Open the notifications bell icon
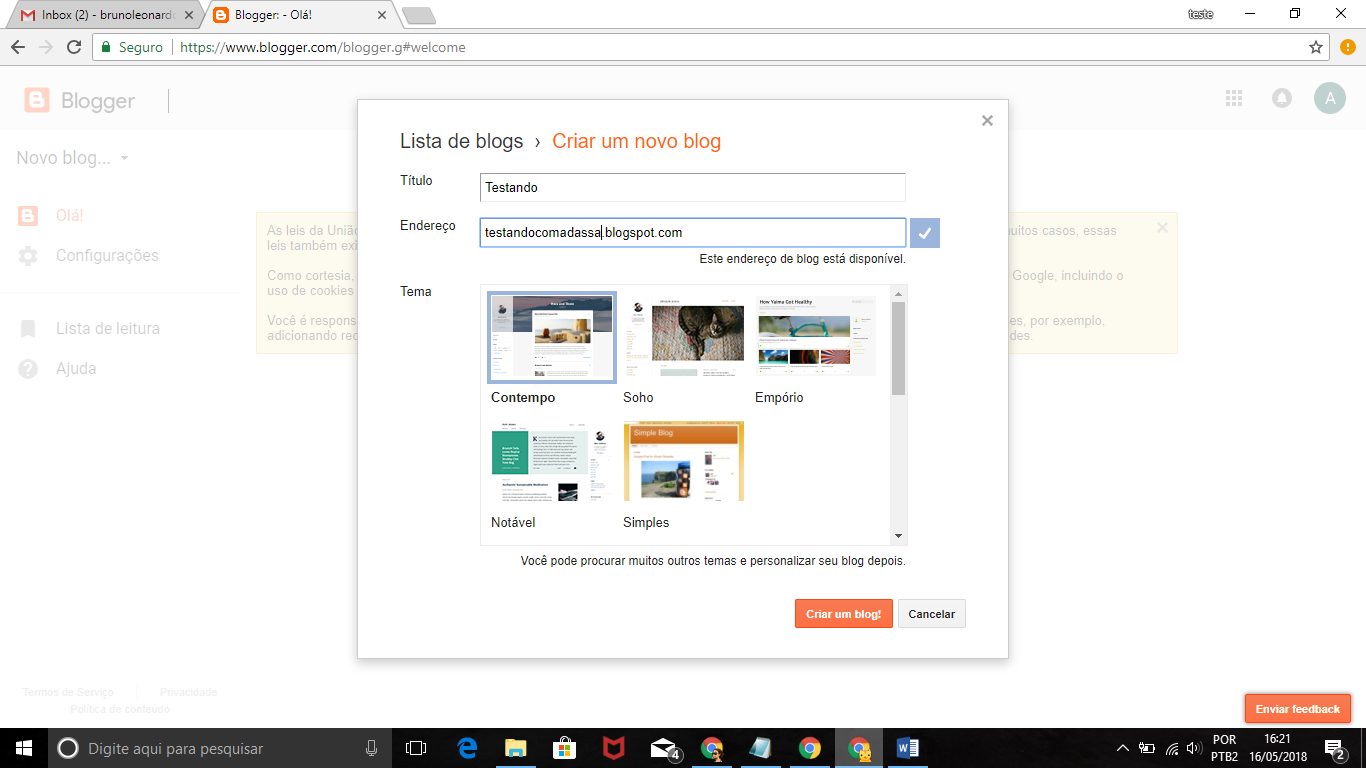The width and height of the screenshot is (1366, 768). (x=1281, y=98)
